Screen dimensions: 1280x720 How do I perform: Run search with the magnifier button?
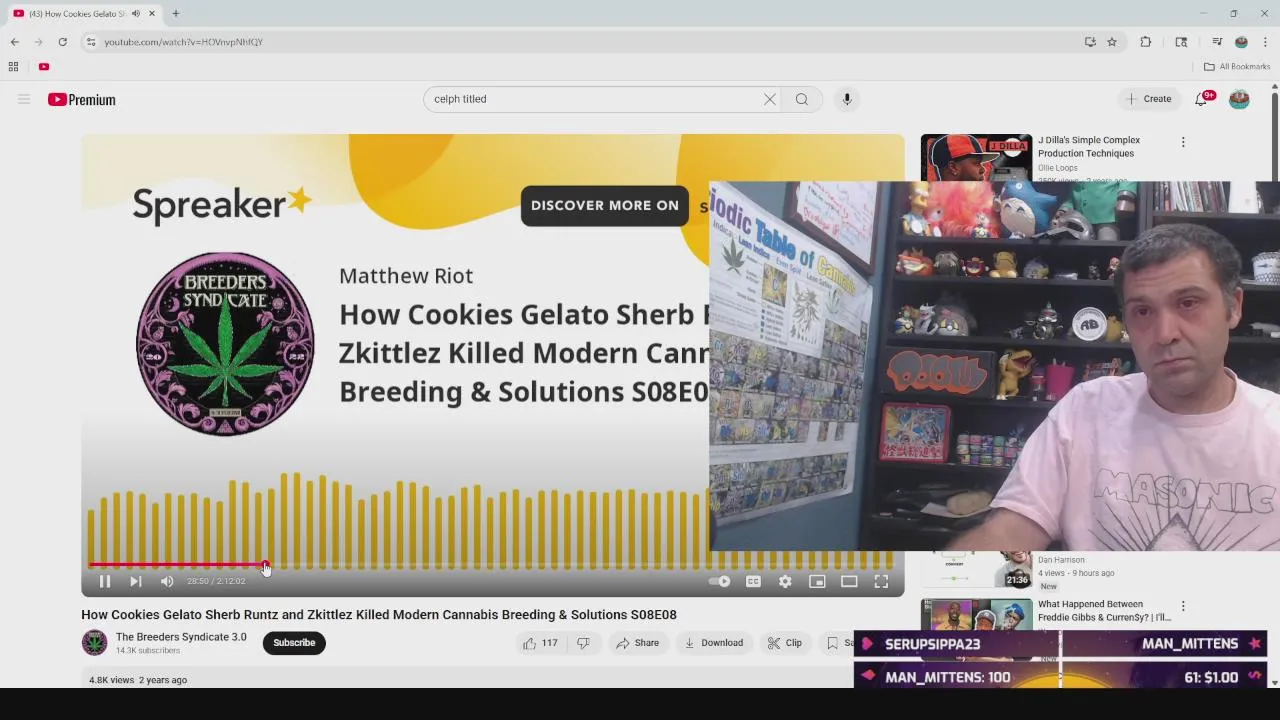pos(802,99)
